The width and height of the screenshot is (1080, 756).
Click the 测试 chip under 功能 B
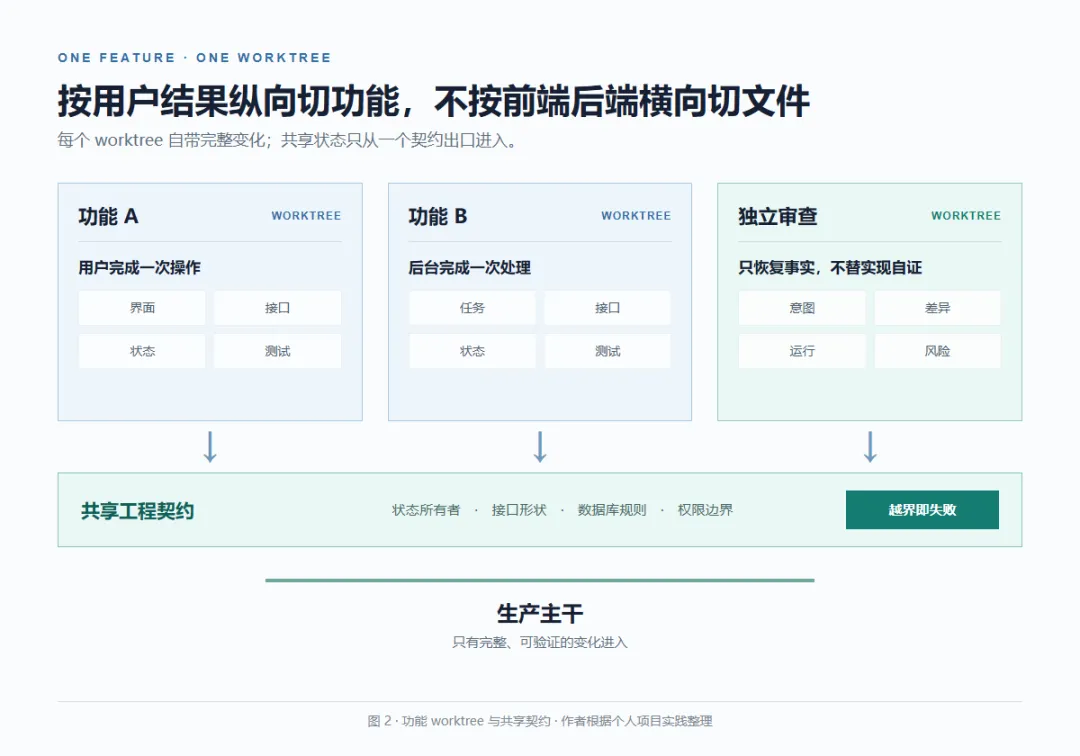coord(608,351)
